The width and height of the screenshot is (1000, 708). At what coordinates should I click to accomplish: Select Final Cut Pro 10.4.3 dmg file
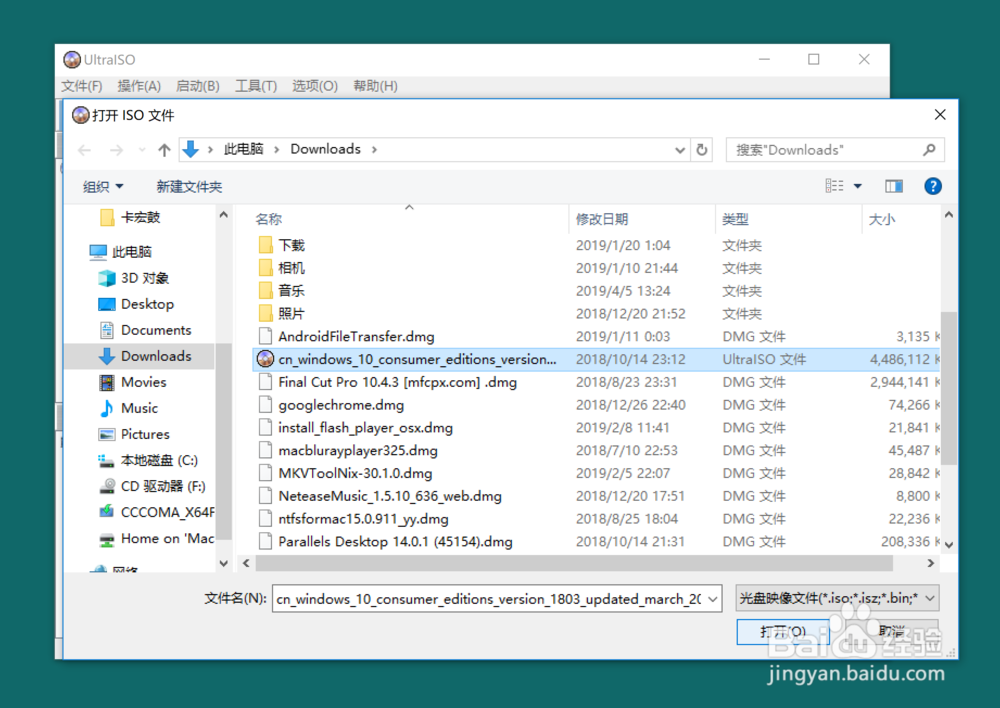[397, 383]
